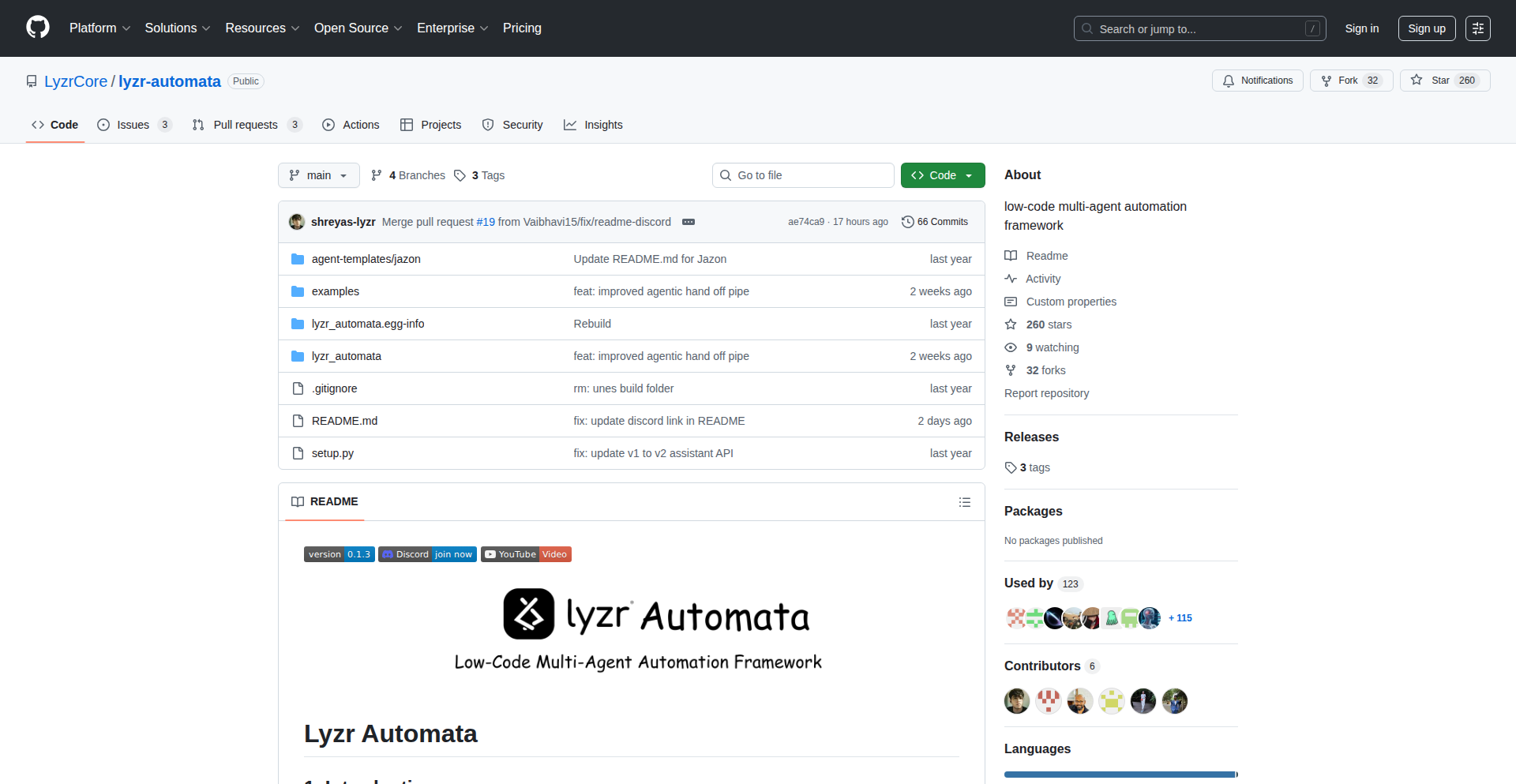
Task: Click the Activity pulse icon in the sidebar
Action: click(x=1011, y=279)
